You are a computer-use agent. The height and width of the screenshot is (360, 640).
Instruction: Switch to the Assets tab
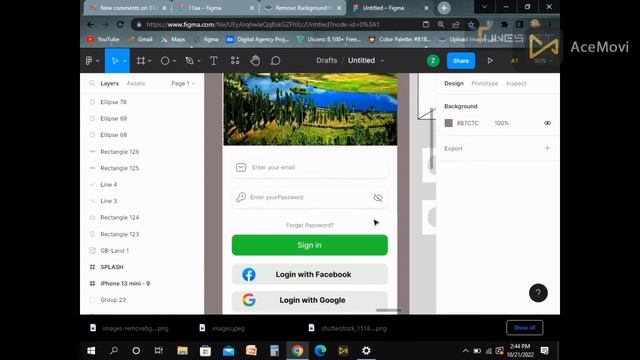tap(136, 83)
